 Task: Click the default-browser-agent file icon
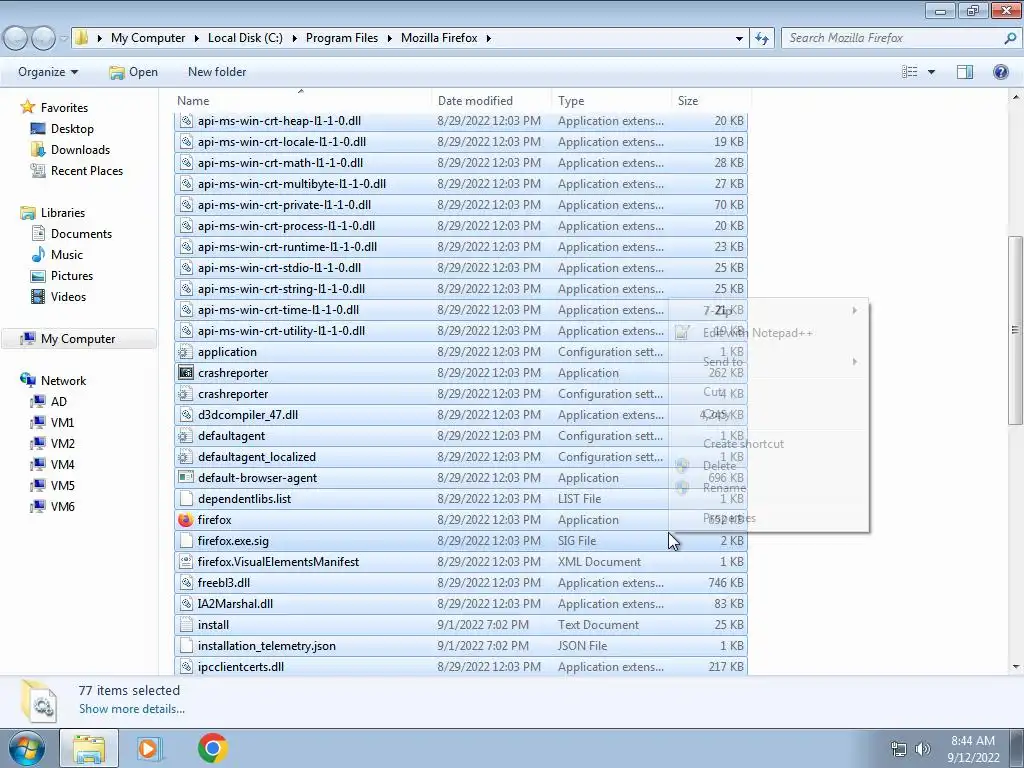click(x=186, y=477)
